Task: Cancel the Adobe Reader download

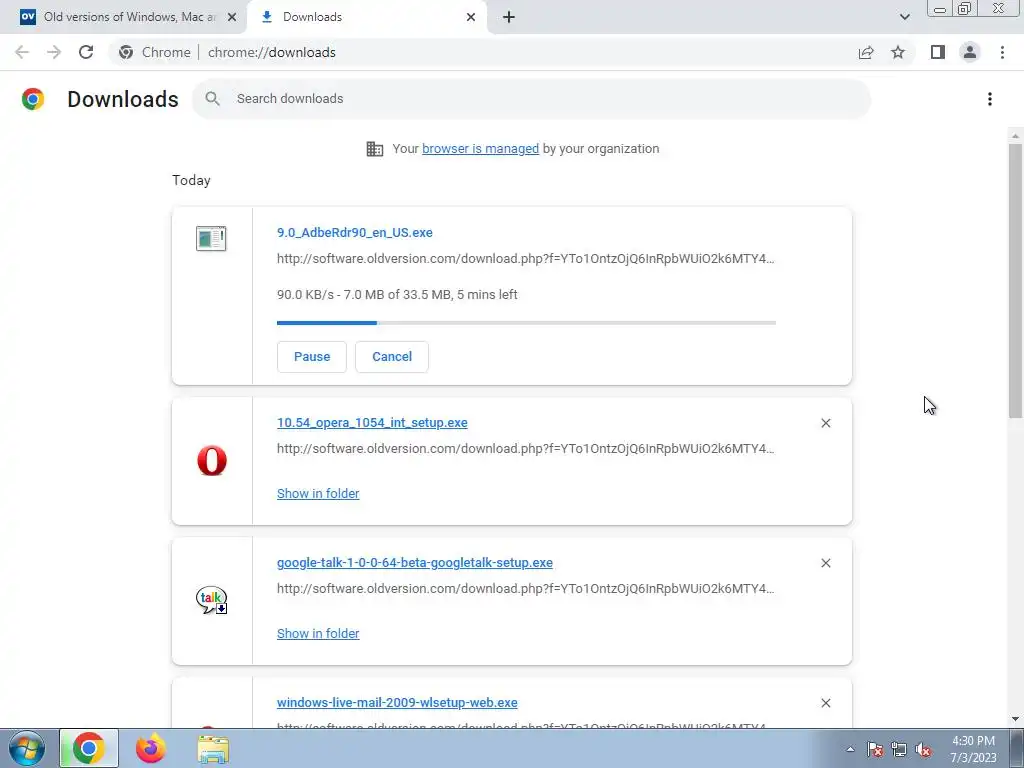Action: click(392, 357)
